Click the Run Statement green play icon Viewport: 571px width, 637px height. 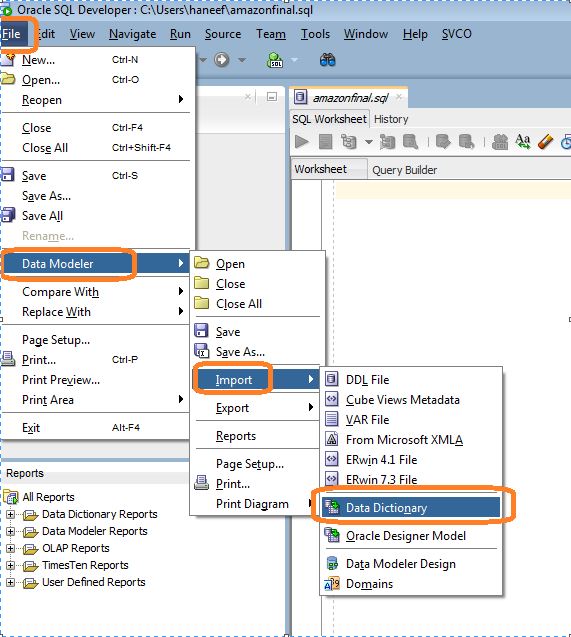pyautogui.click(x=301, y=142)
